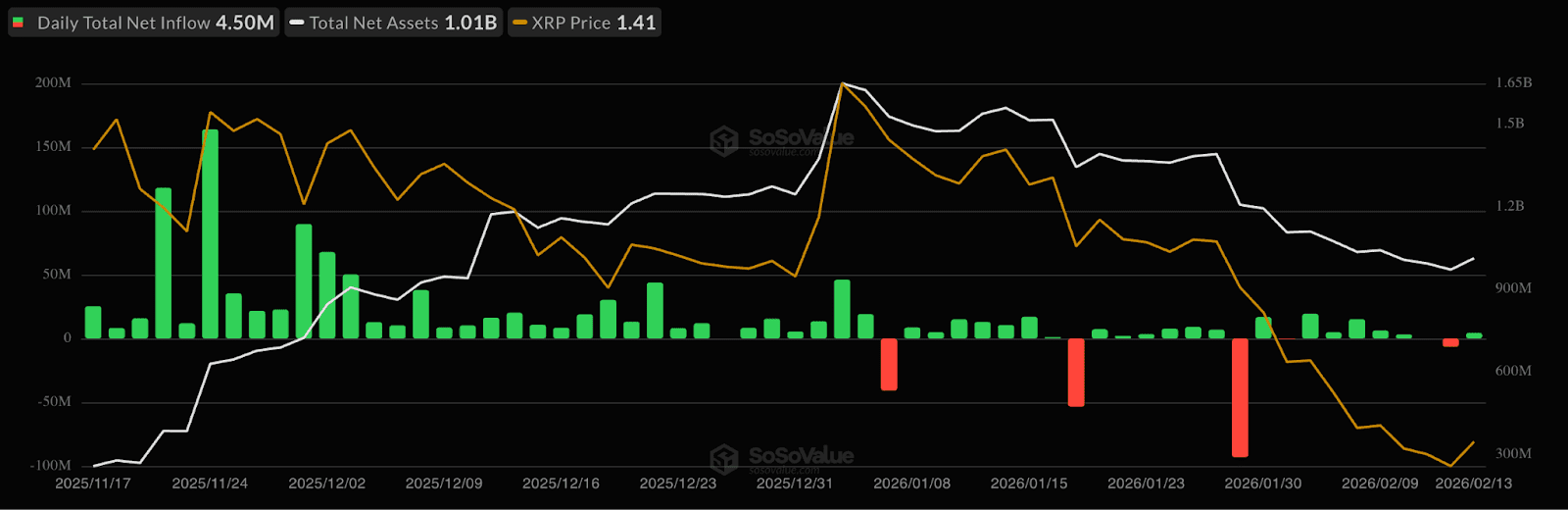Click the small red bar near 2026/02/13
The height and width of the screenshot is (510, 1568).
click(1450, 342)
